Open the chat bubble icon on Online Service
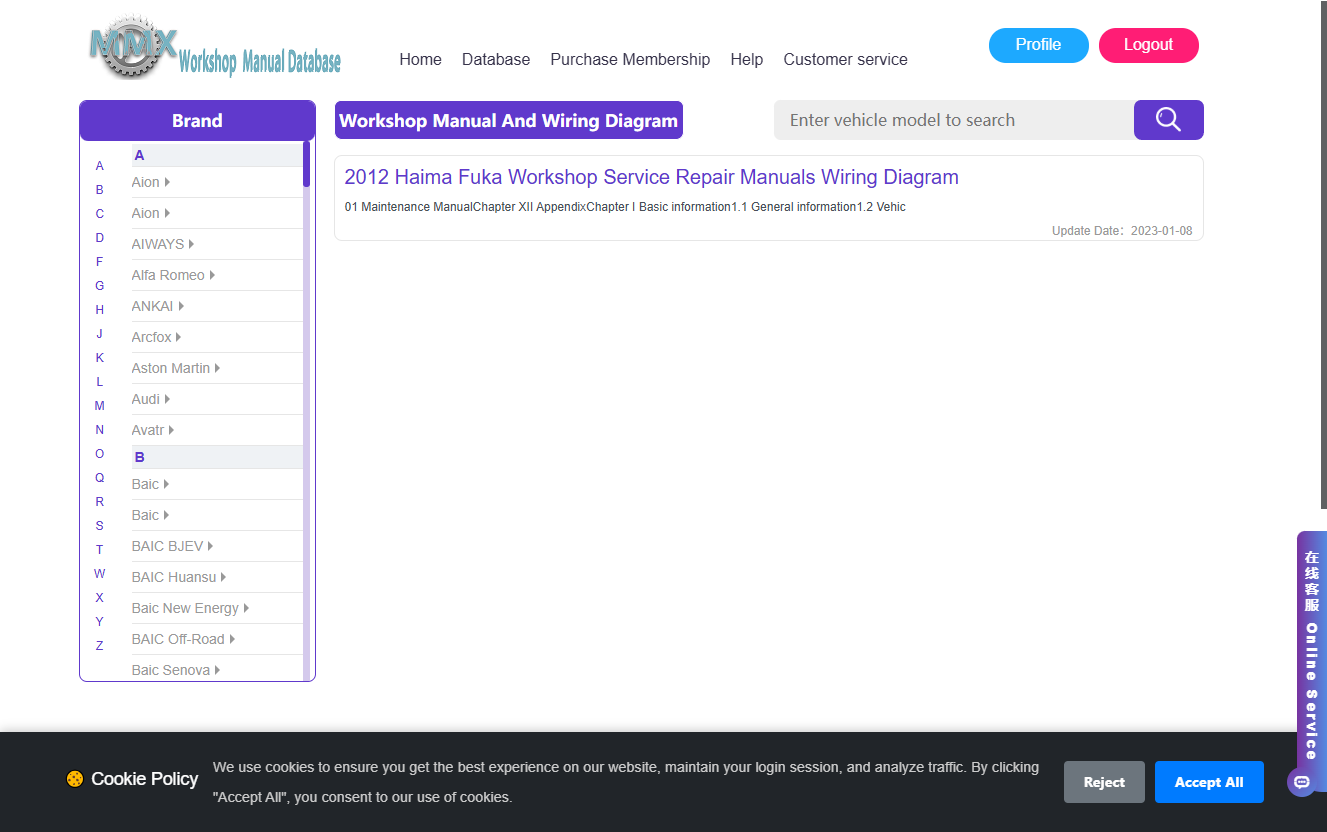Viewport: 1327px width, 832px height. (x=1301, y=782)
